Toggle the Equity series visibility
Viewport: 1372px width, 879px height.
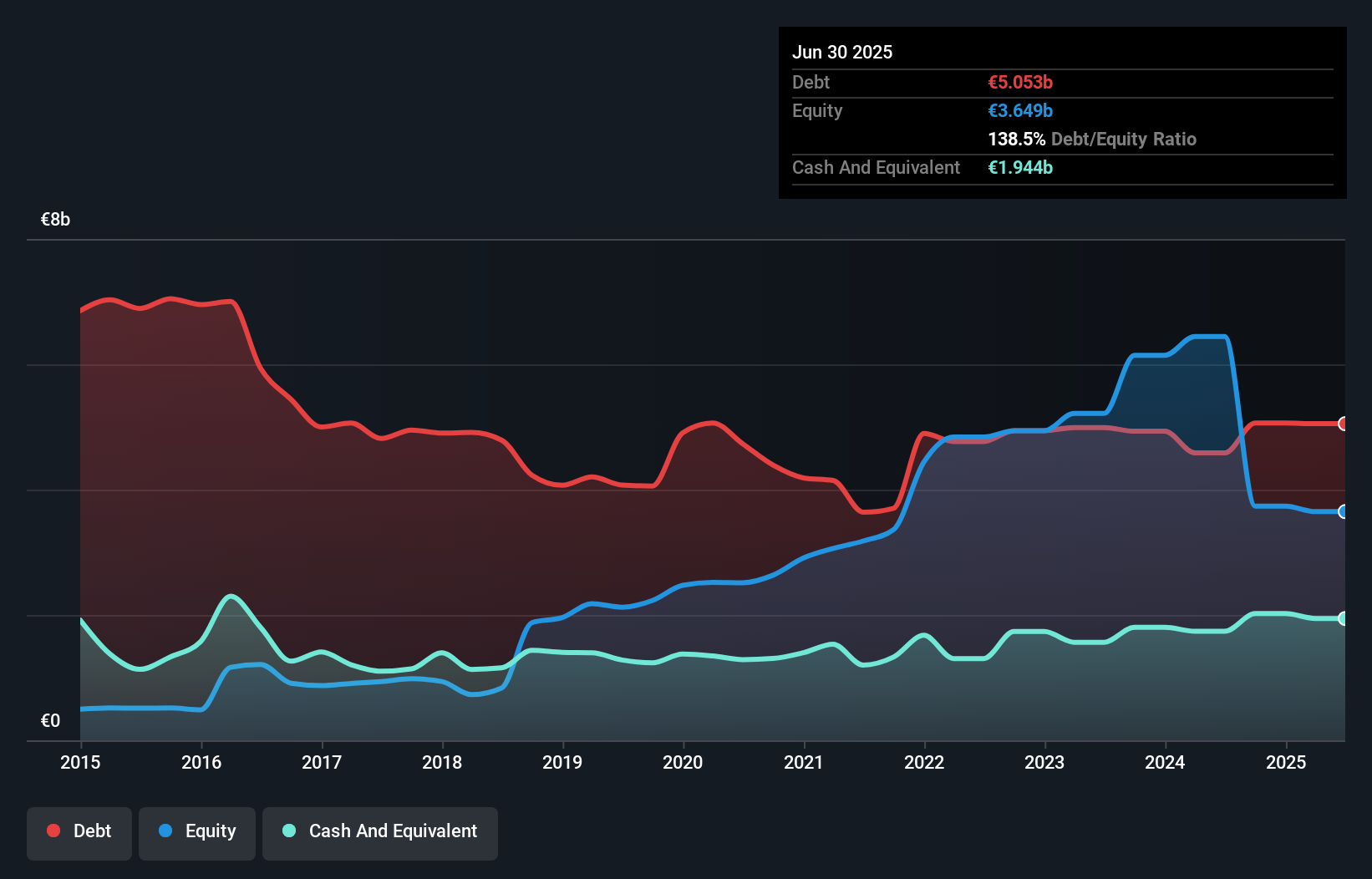pos(196,832)
